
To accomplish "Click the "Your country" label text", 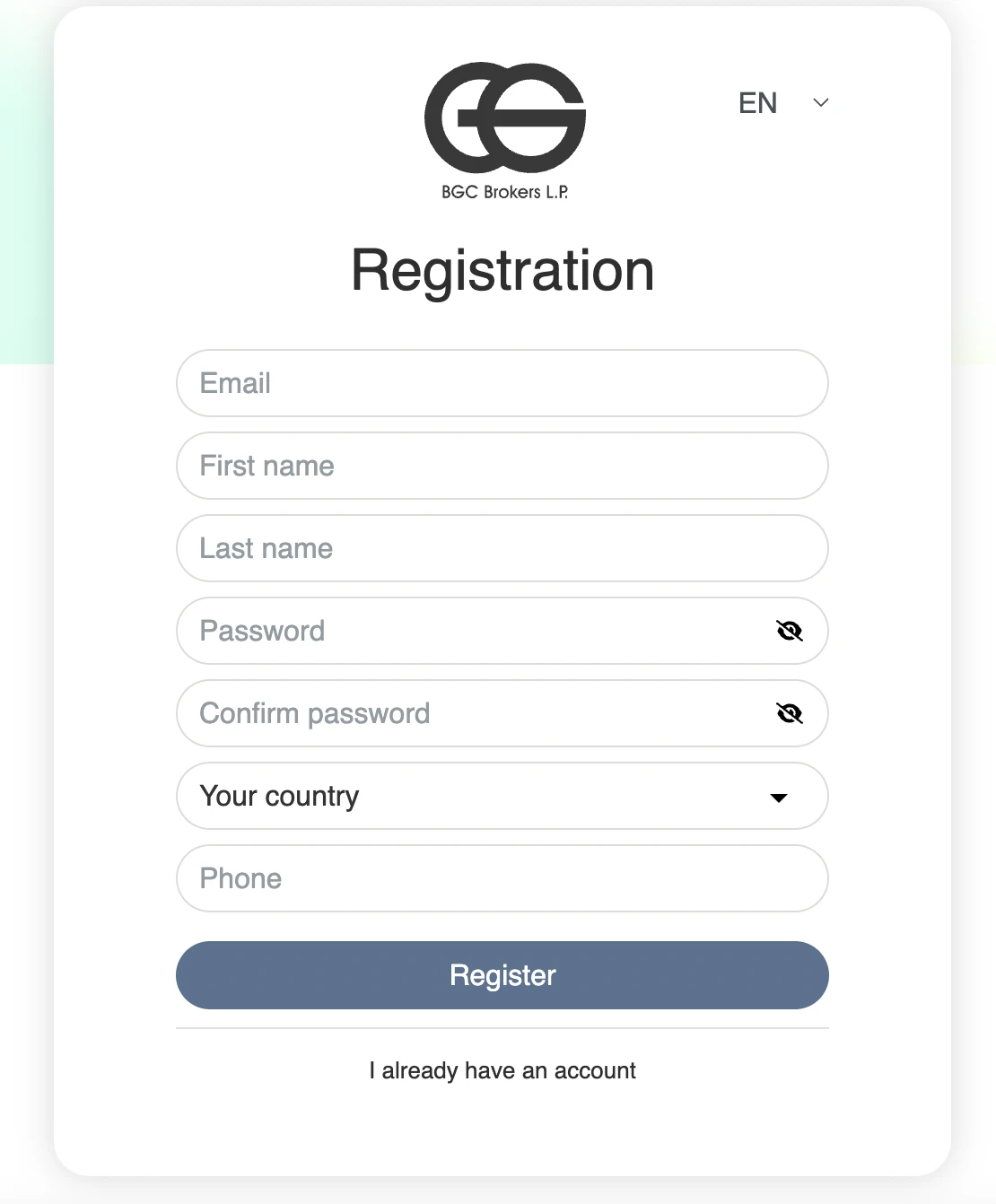I will tap(279, 796).
